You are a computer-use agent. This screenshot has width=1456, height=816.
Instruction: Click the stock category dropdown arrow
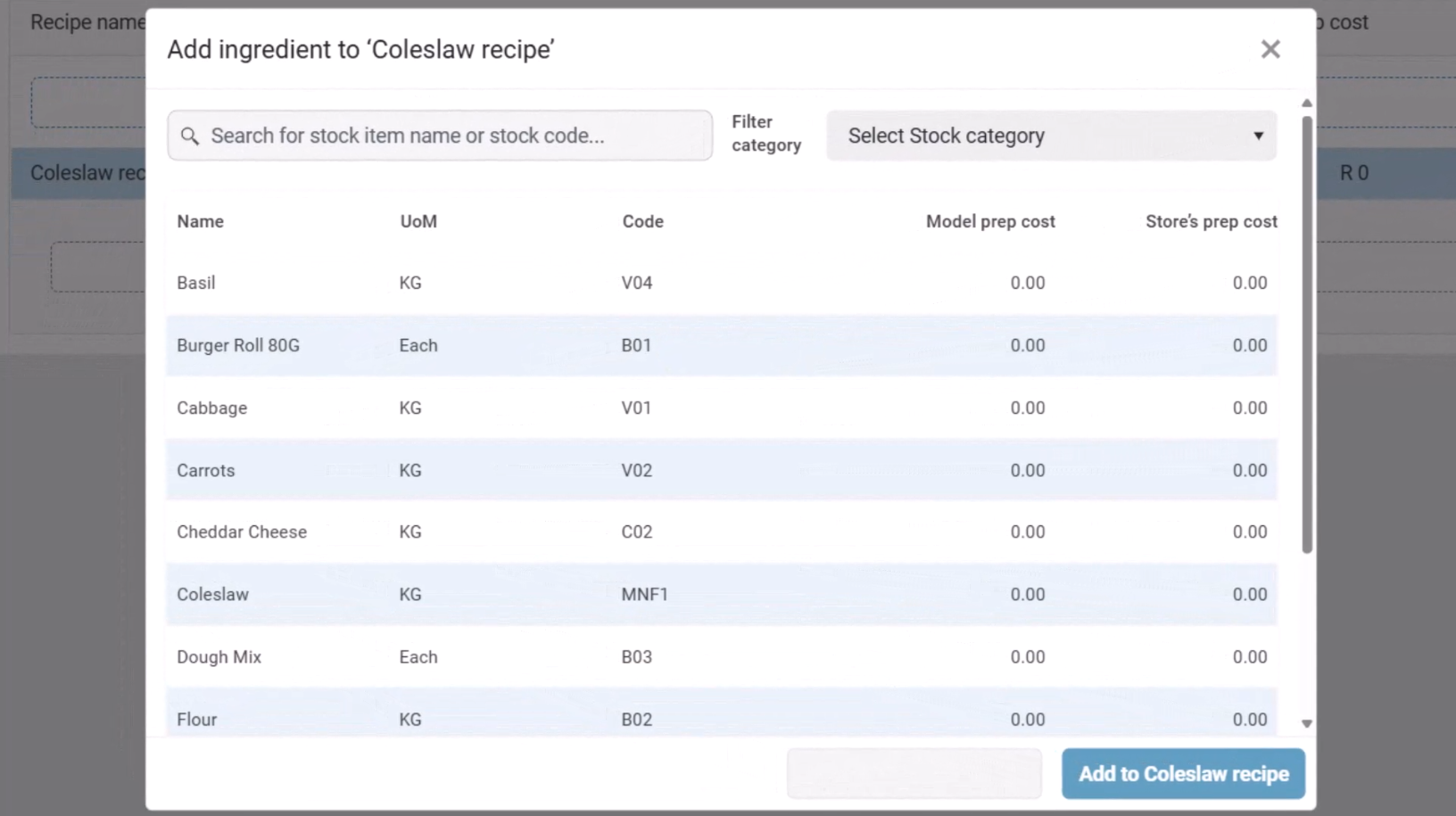[1258, 136]
